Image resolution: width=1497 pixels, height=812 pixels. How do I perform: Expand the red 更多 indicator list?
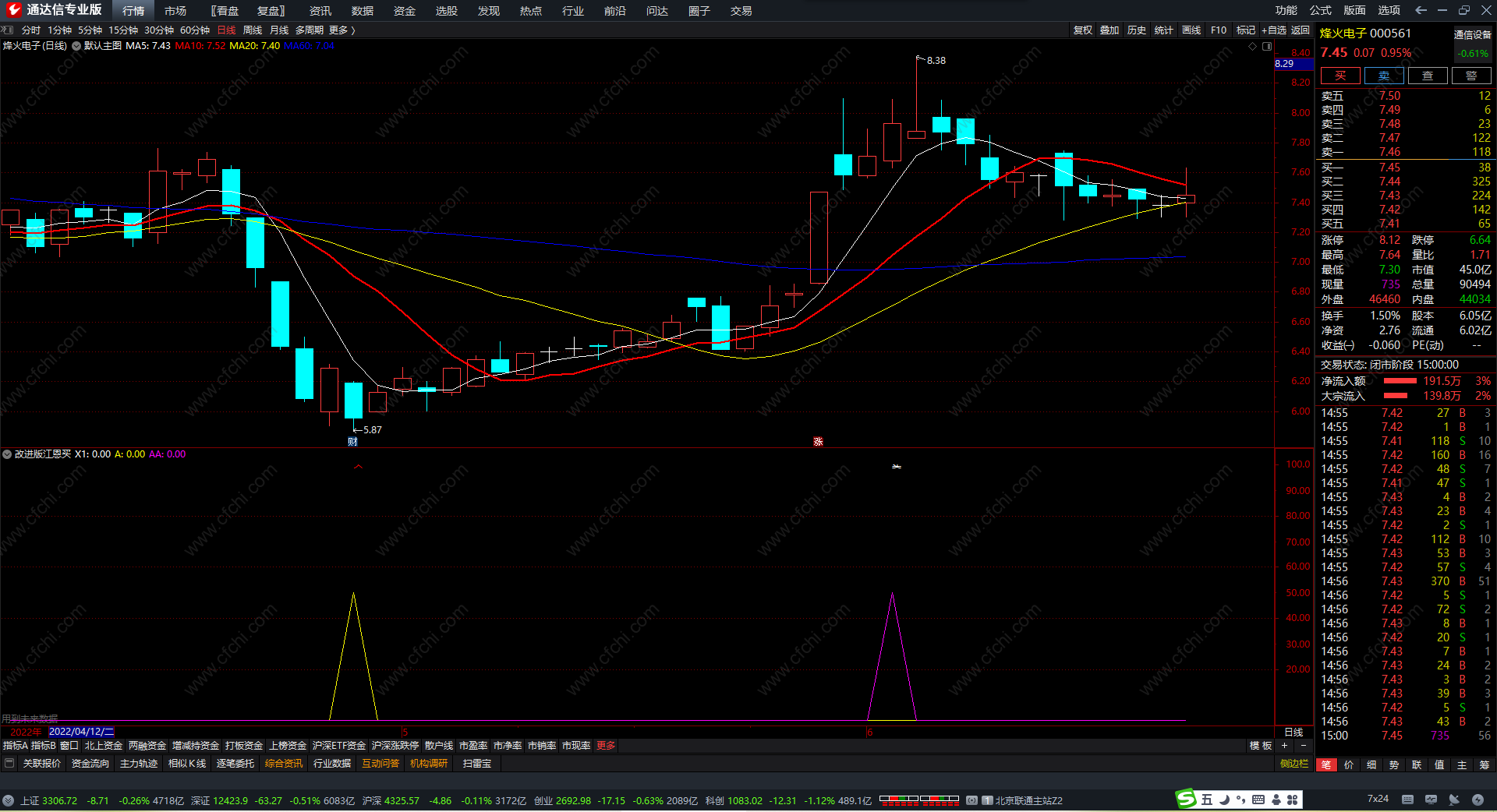point(606,746)
